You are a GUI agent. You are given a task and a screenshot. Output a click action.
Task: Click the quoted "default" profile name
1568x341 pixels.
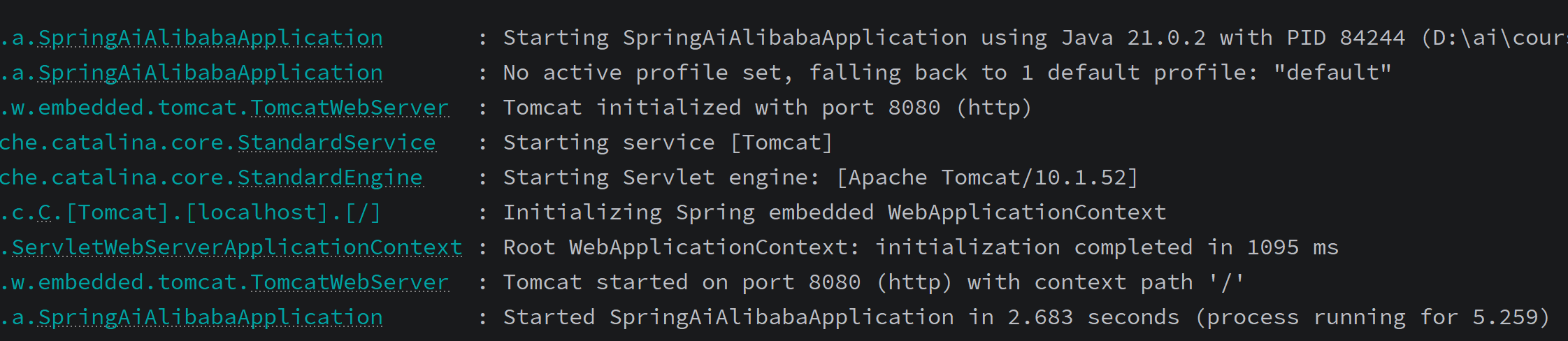point(1332,73)
